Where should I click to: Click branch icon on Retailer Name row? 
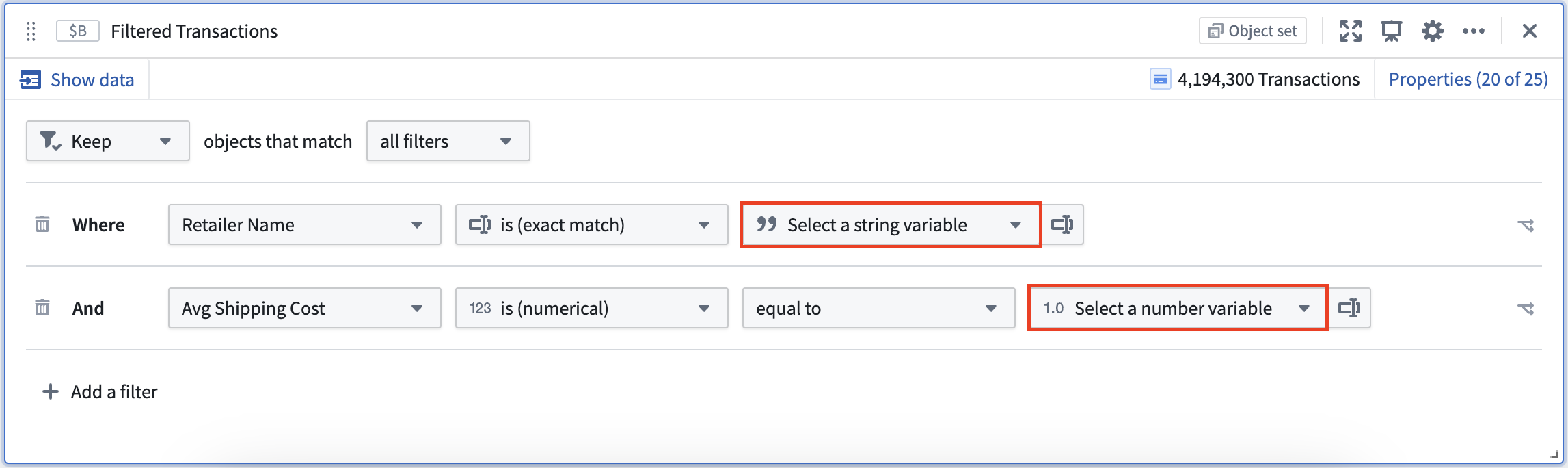tap(1526, 225)
